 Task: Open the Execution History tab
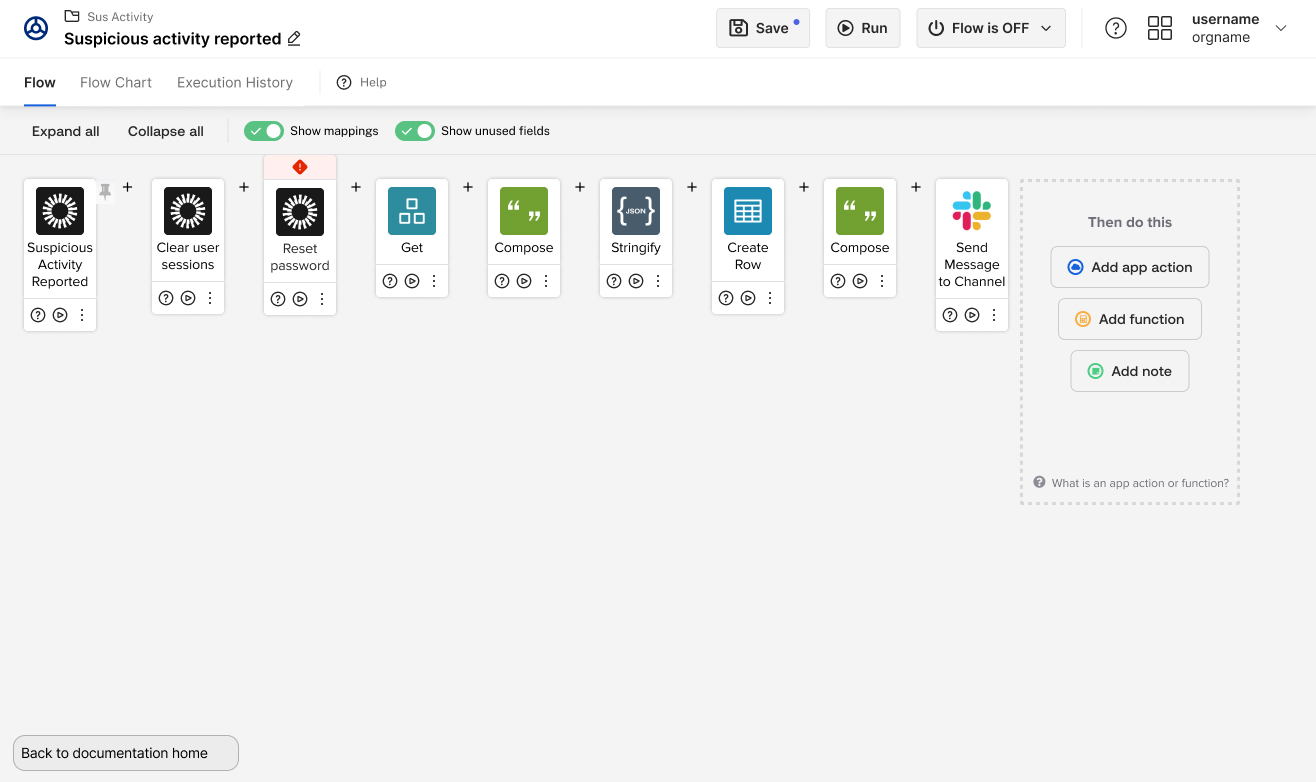coord(235,82)
